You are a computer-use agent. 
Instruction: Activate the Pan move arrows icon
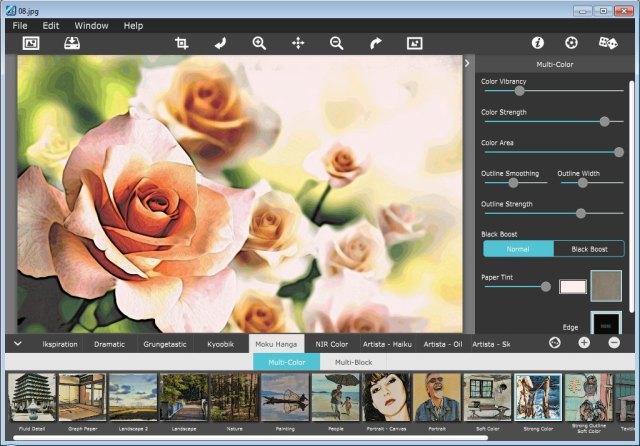(x=298, y=43)
